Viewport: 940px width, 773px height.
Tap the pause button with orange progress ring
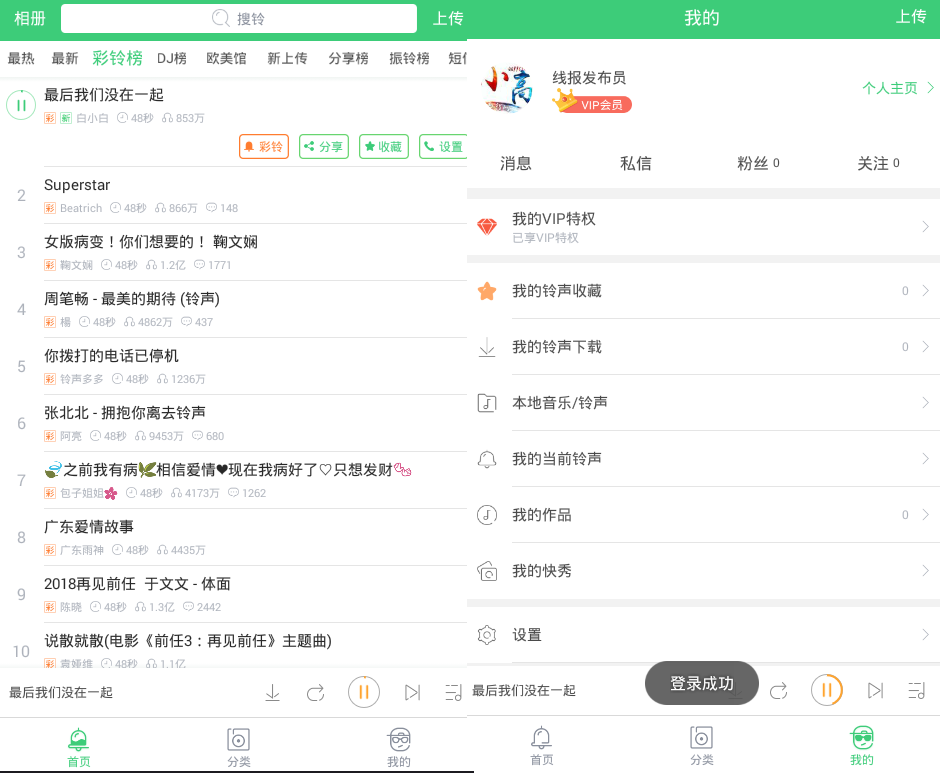coord(826,690)
